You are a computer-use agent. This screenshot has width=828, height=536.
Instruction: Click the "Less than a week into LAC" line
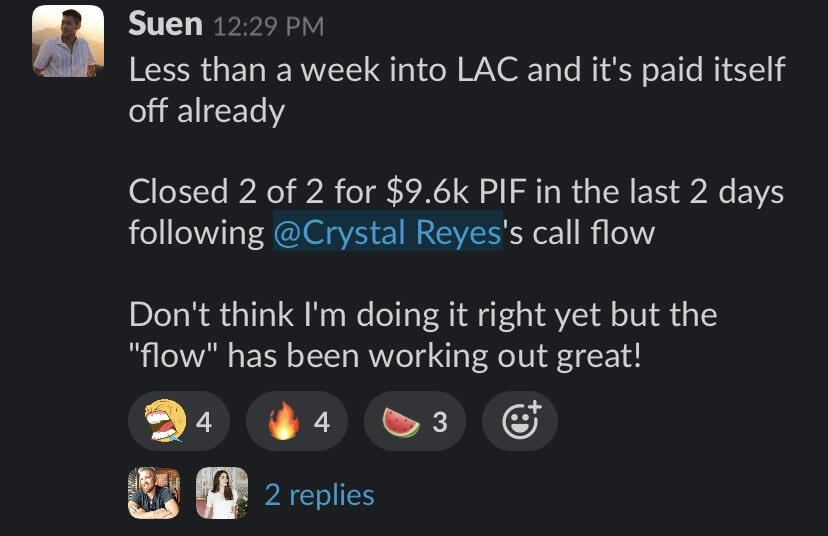click(456, 70)
